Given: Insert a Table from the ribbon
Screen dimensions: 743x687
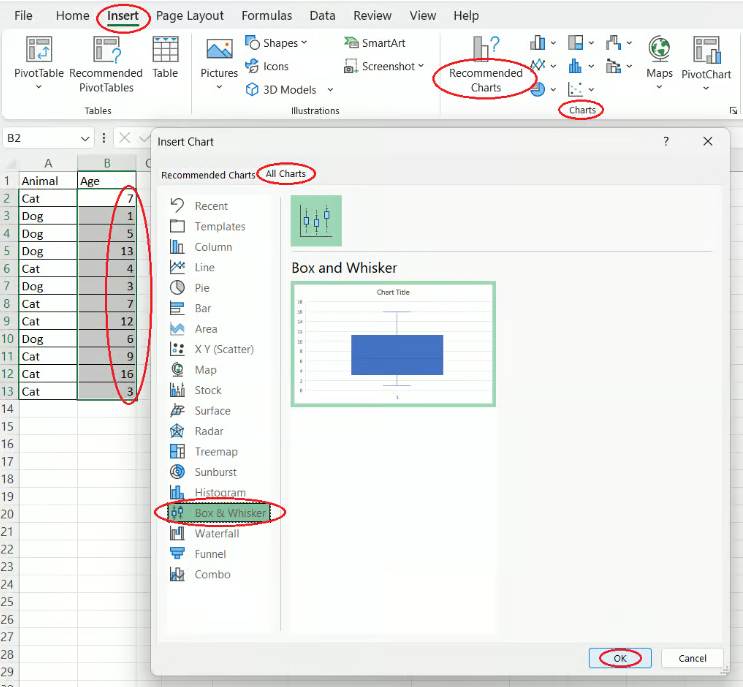Looking at the screenshot, I should pyautogui.click(x=165, y=52).
